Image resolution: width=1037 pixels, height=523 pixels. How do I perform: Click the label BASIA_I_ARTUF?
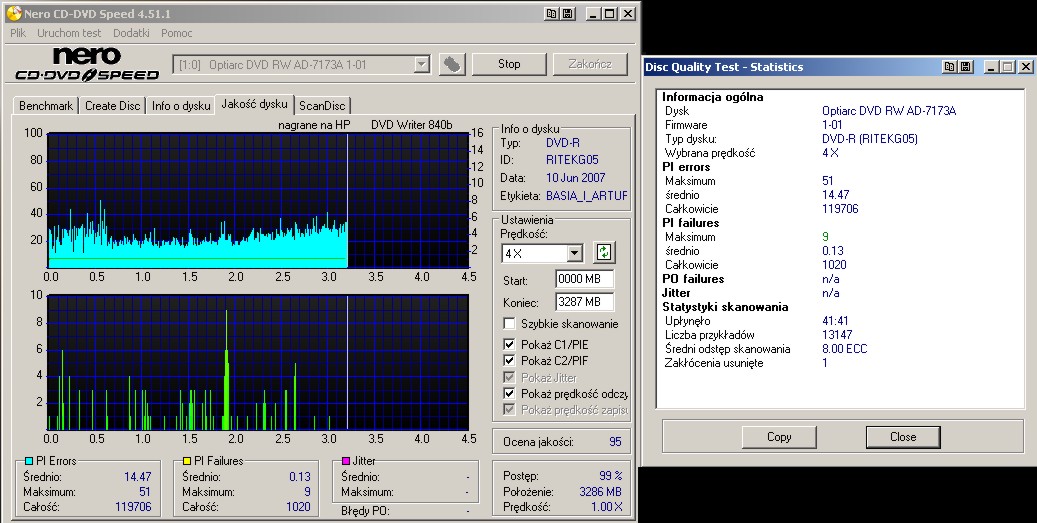(587, 196)
